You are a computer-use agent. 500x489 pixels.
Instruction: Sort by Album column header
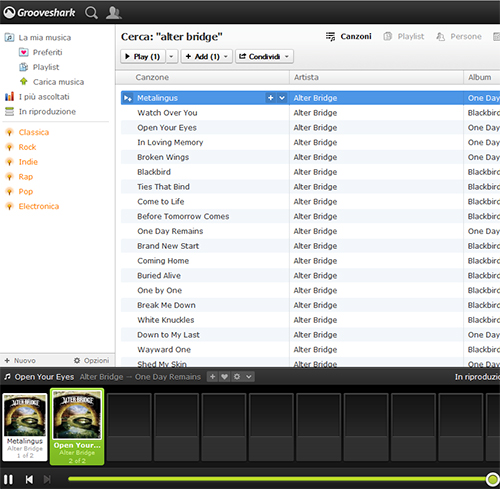click(x=482, y=77)
